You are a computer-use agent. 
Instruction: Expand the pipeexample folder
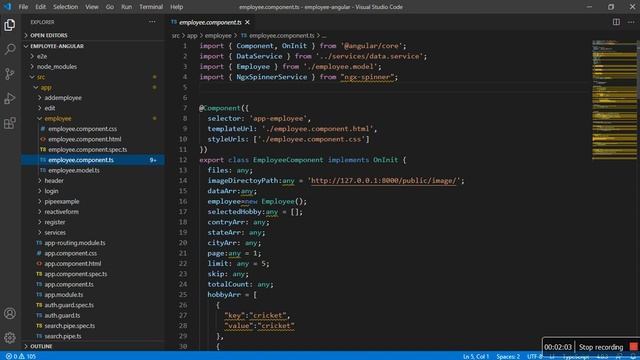[93, 202]
